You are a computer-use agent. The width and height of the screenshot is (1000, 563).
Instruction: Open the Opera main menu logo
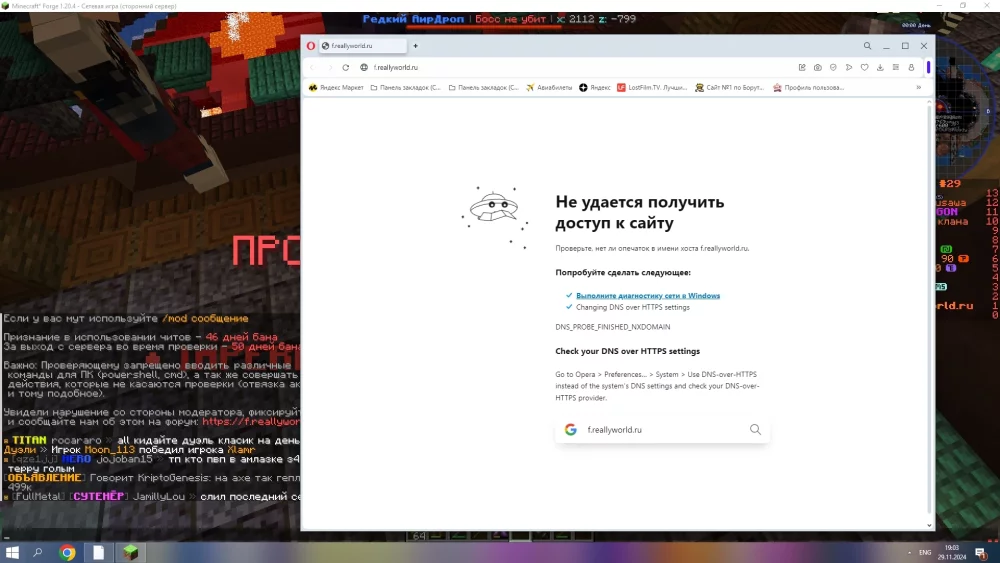coord(311,46)
